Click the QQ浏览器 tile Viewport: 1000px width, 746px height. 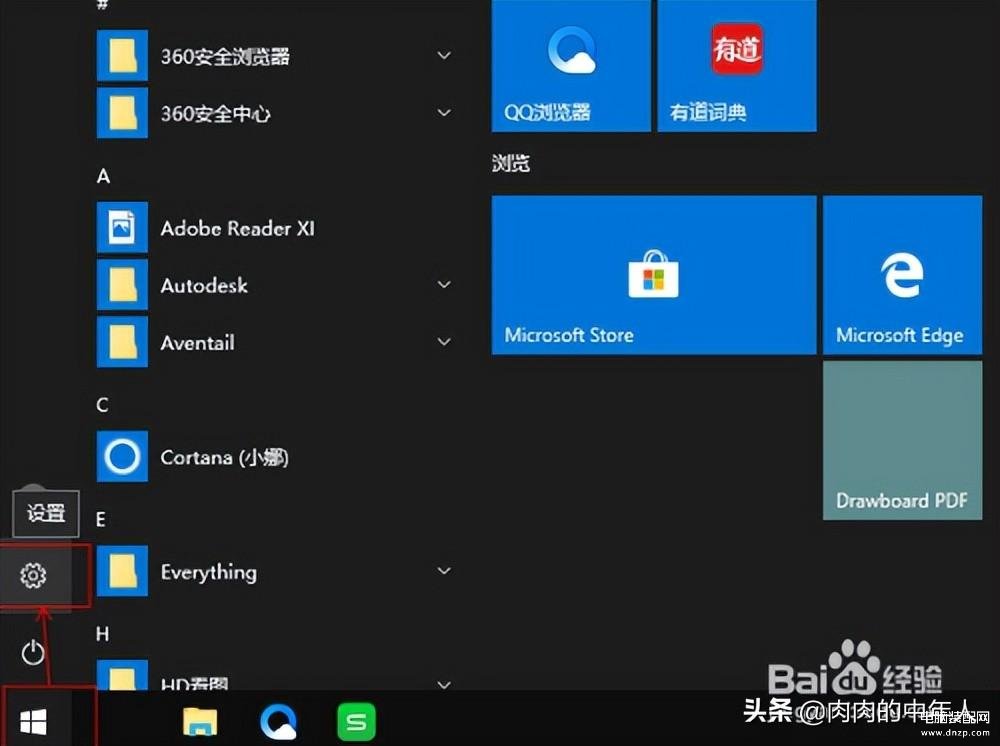571,66
